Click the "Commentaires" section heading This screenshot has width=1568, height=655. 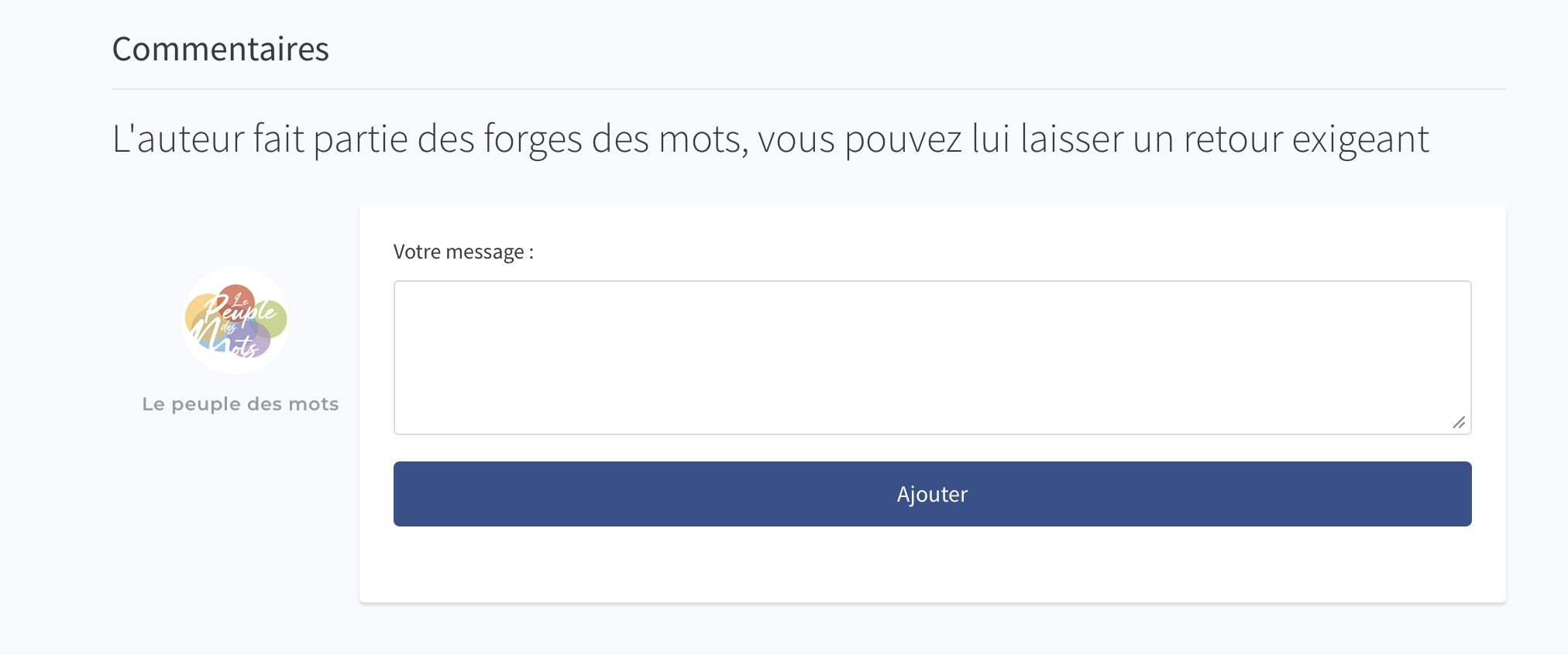(221, 50)
